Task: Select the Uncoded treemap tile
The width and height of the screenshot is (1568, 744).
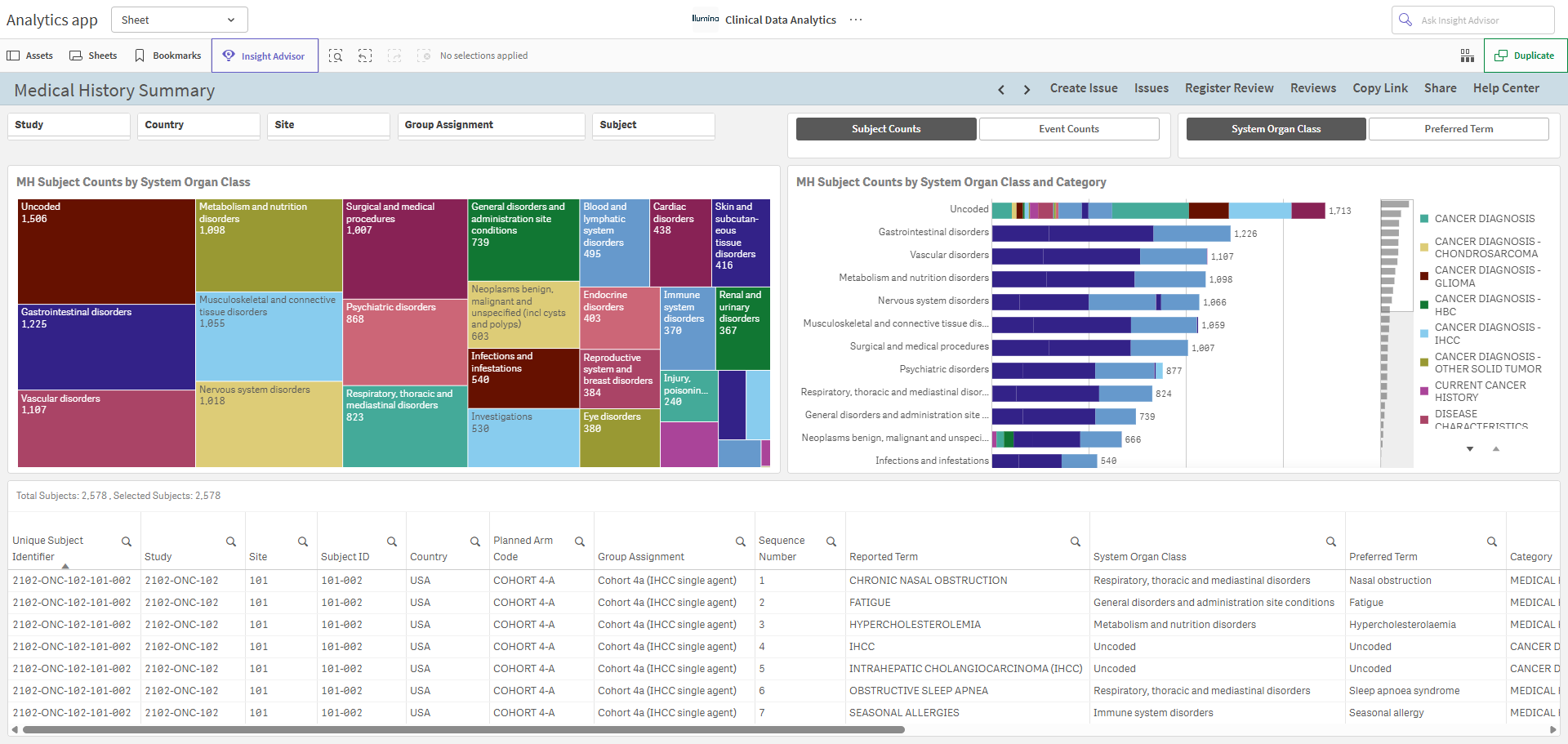Action: [x=106, y=252]
